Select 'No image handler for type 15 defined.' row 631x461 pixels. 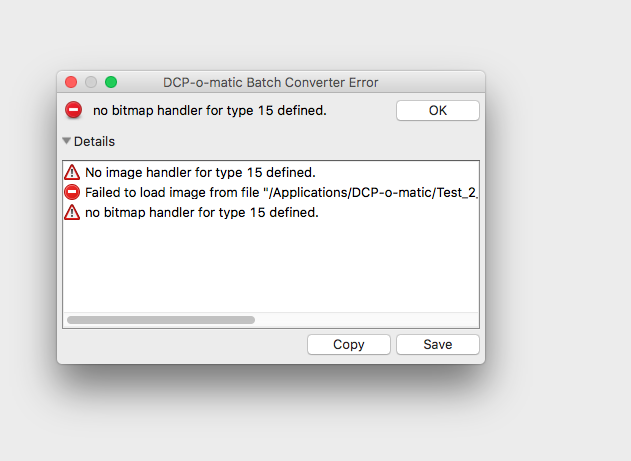point(271,172)
